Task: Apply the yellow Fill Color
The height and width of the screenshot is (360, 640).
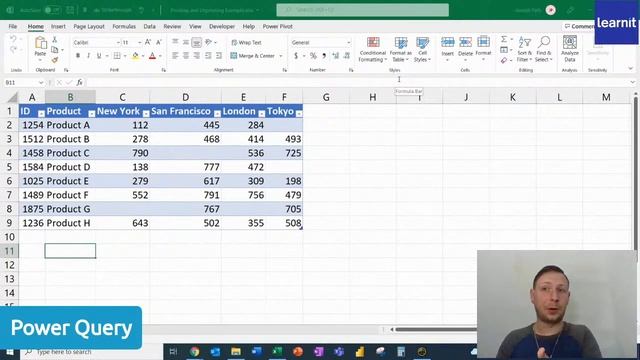Action: pos(135,56)
